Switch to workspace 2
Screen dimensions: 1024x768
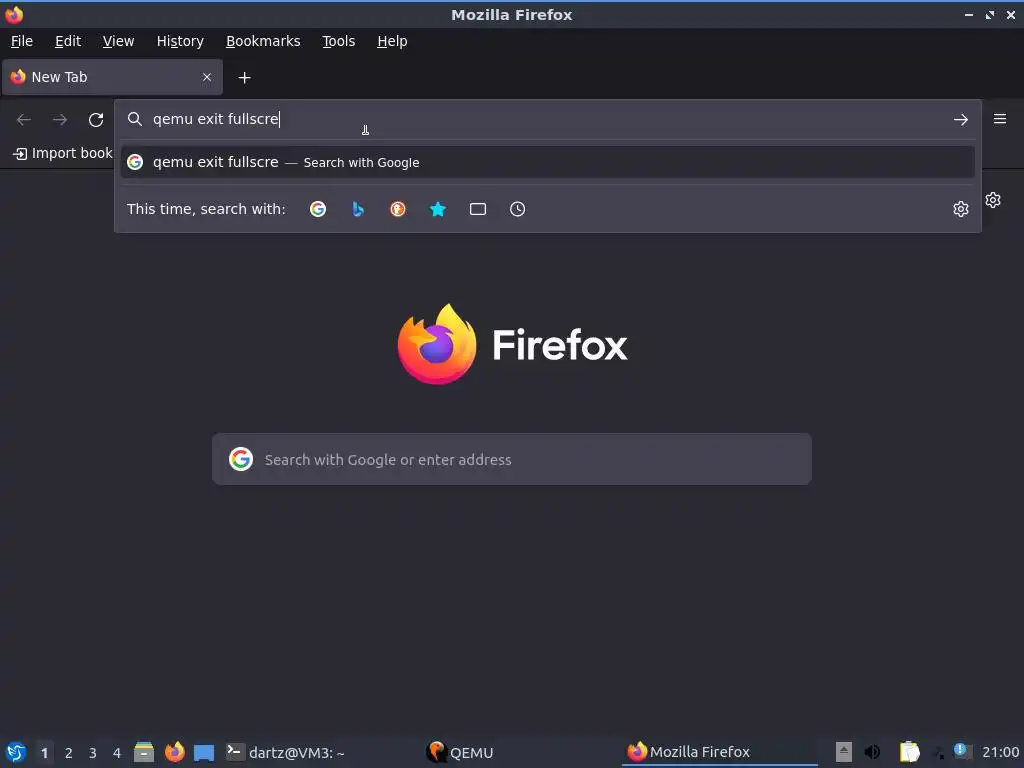tap(69, 753)
